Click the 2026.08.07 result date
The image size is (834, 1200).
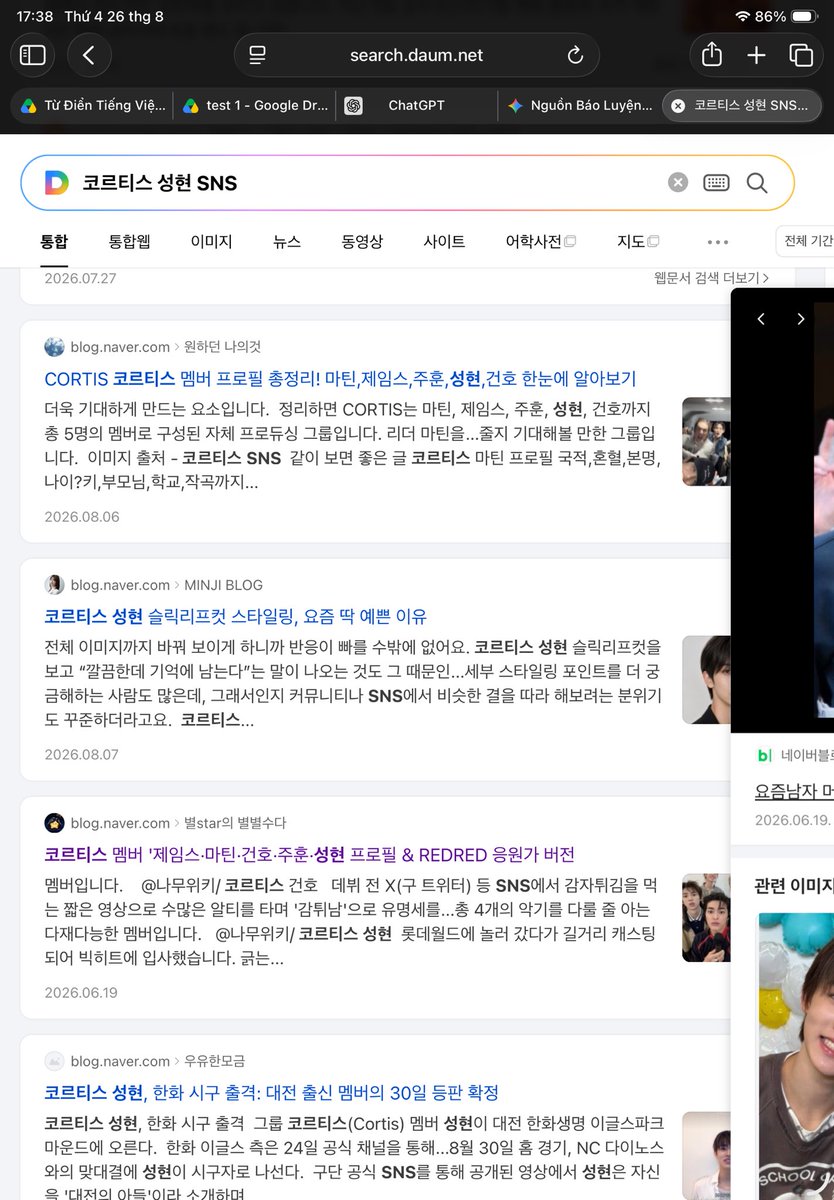(x=81, y=755)
